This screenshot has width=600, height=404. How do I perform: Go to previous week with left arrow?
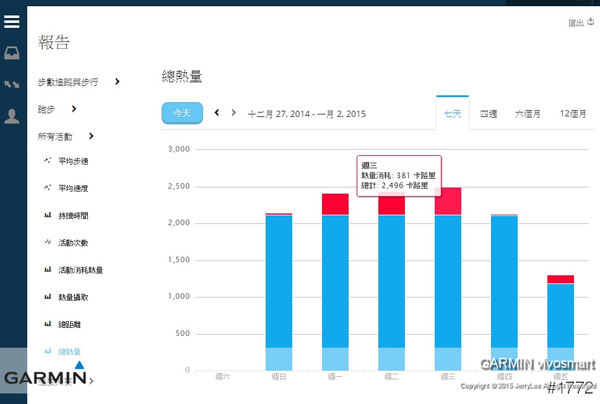click(x=218, y=113)
